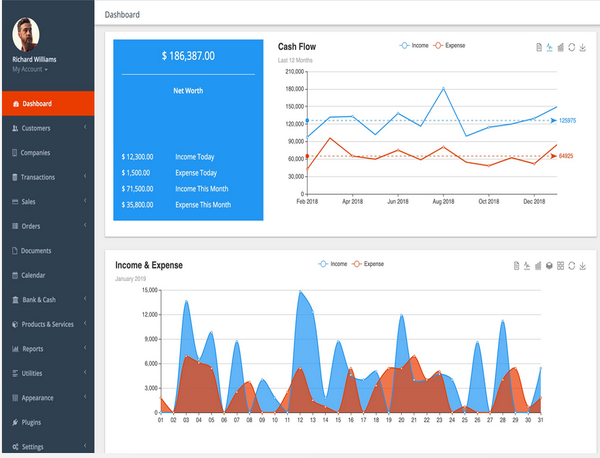Click the Cash Flow data view icon
Image resolution: width=600 pixels, height=458 pixels.
pos(539,47)
